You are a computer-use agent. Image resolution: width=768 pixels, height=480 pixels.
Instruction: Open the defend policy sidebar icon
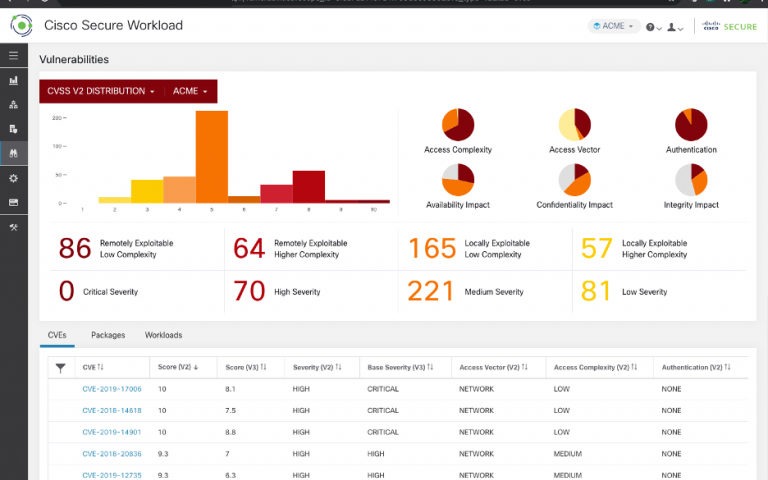13,129
